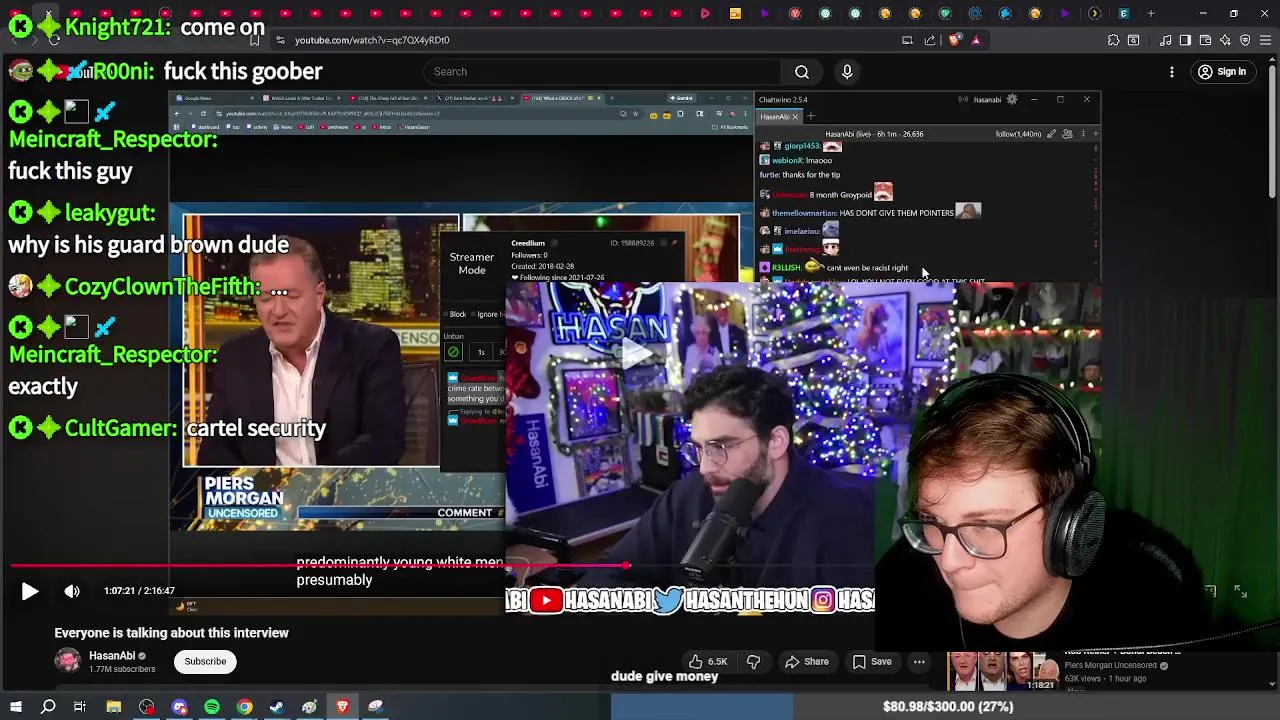1280x720 pixels.
Task: Open the Leo AI sparkle icon
Action: pos(1225,40)
